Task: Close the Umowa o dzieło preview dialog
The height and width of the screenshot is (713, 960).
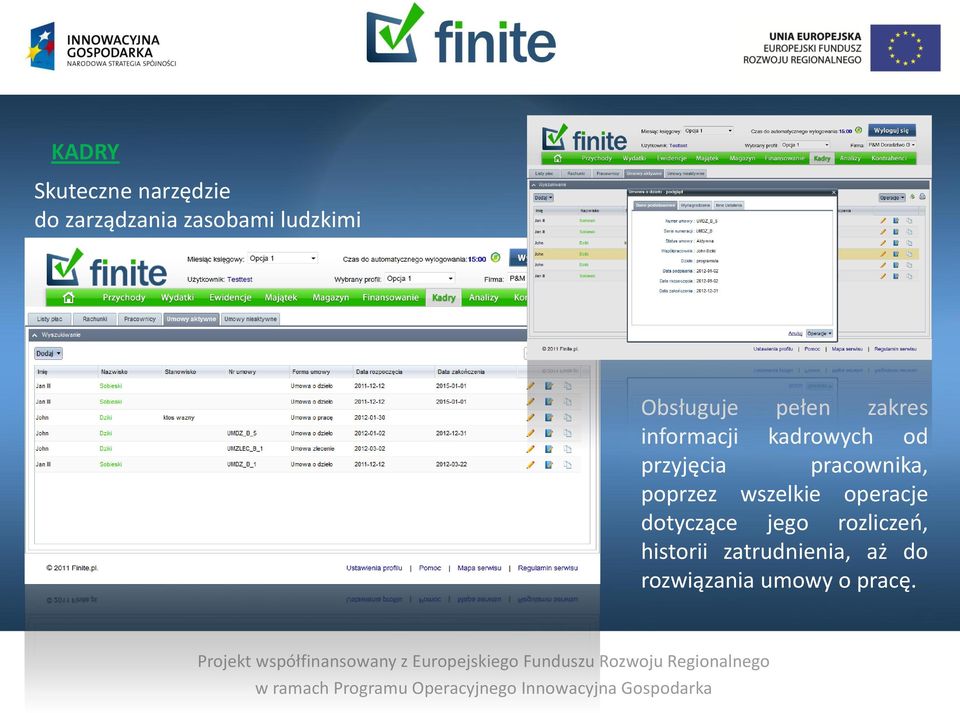Action: (833, 192)
